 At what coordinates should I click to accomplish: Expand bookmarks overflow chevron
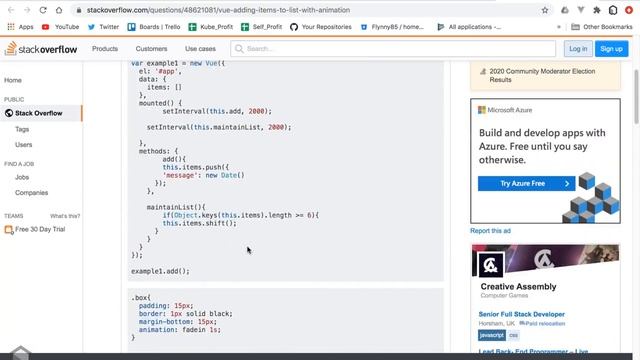[x=559, y=27]
